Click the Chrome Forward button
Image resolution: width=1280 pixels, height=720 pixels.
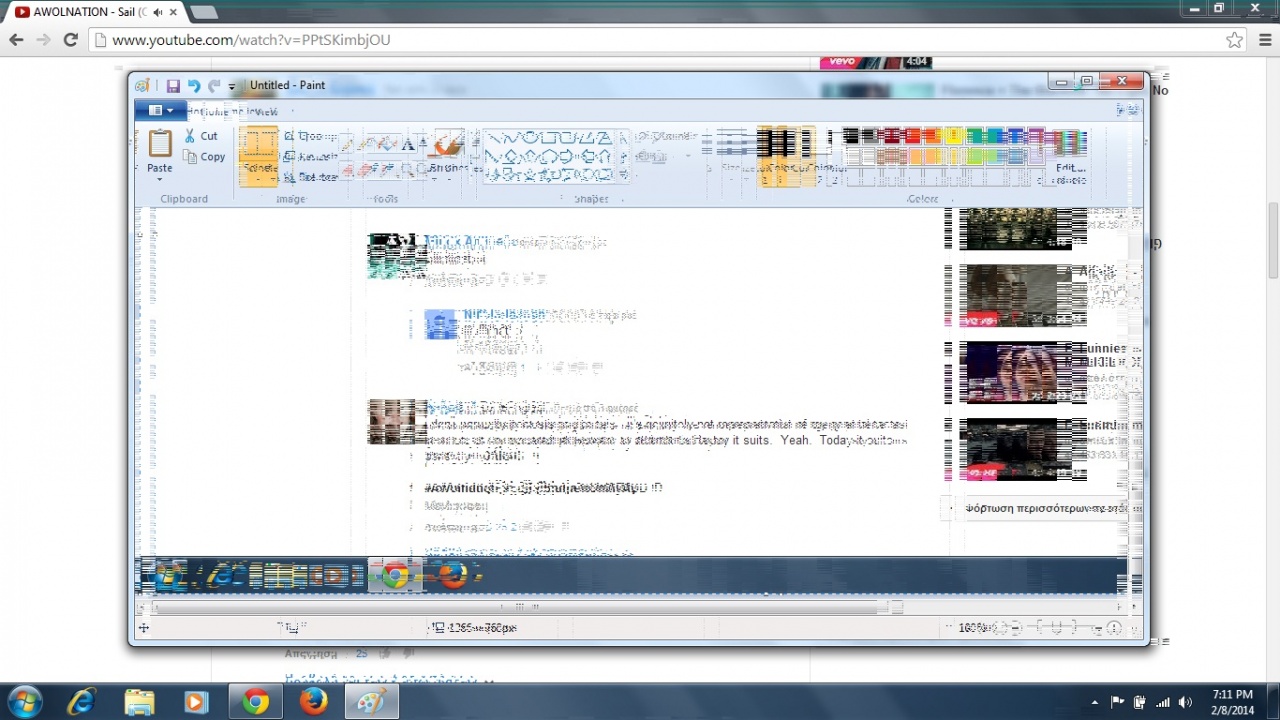(43, 40)
